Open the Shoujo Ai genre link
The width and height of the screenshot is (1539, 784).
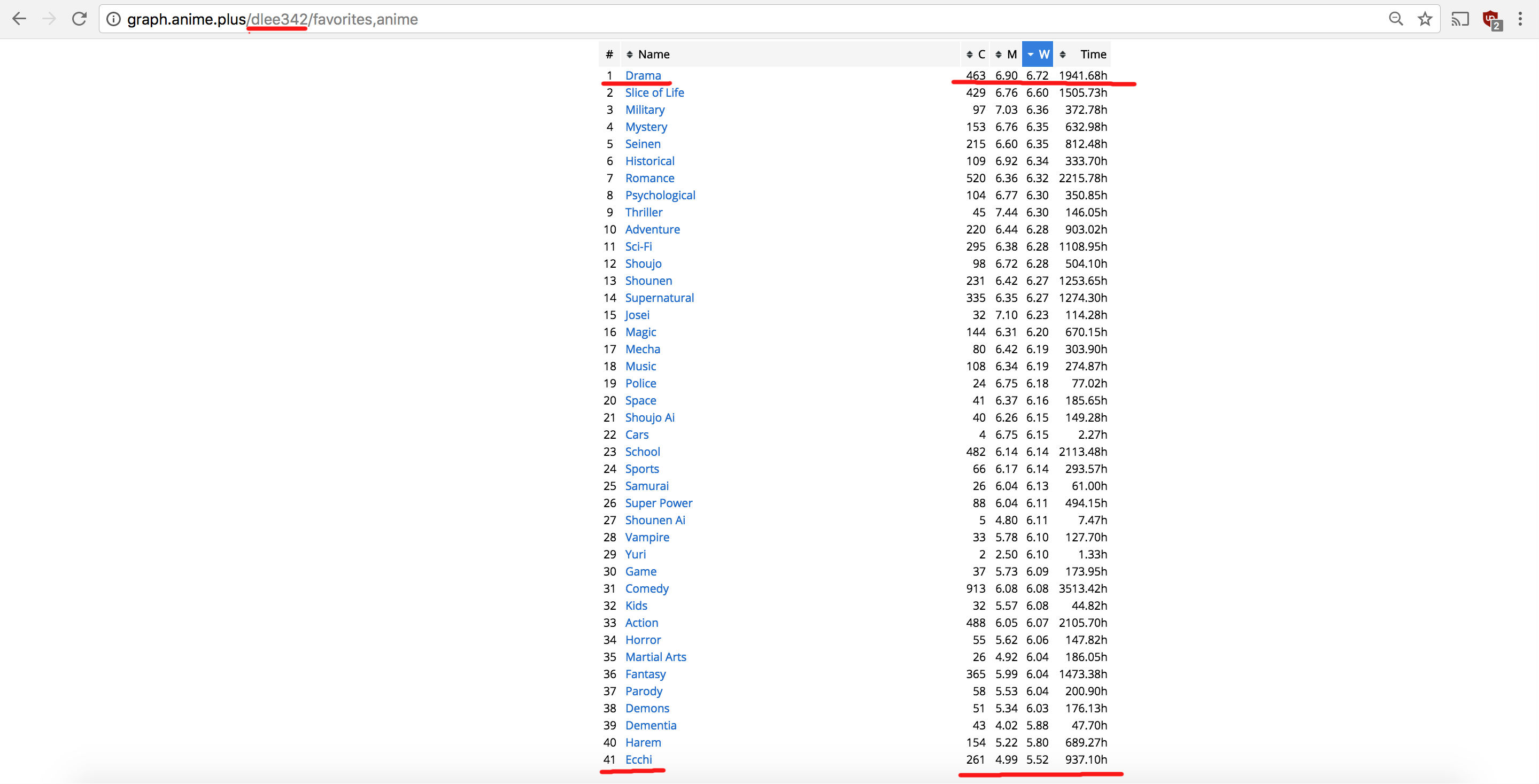649,418
